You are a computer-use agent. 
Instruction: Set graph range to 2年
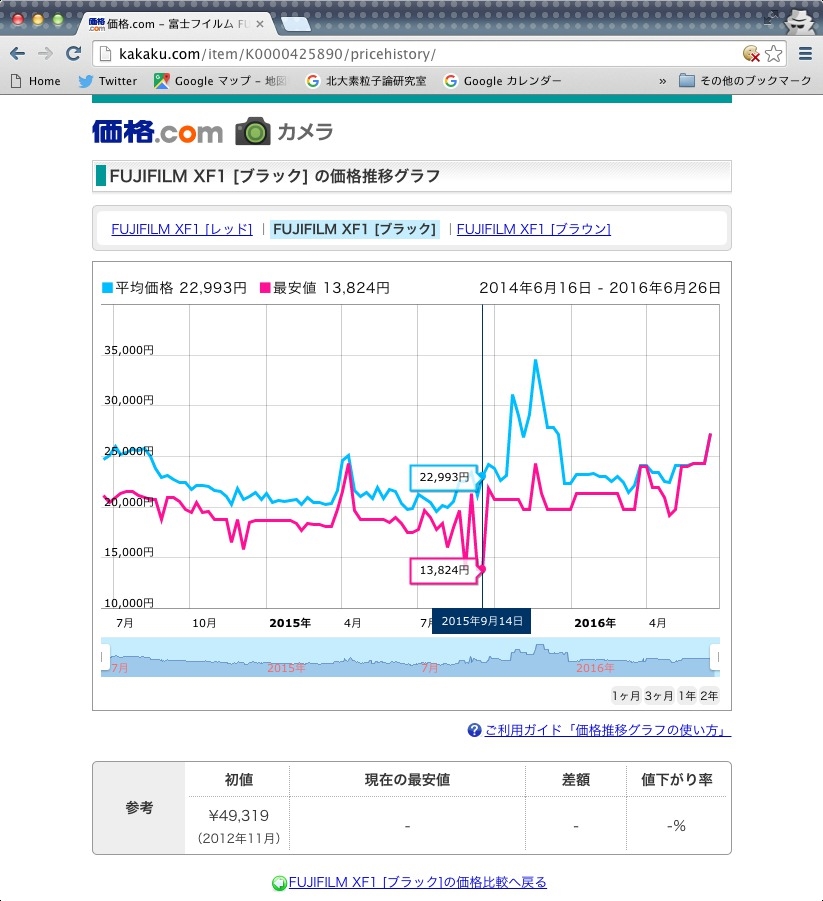pyautogui.click(x=709, y=696)
